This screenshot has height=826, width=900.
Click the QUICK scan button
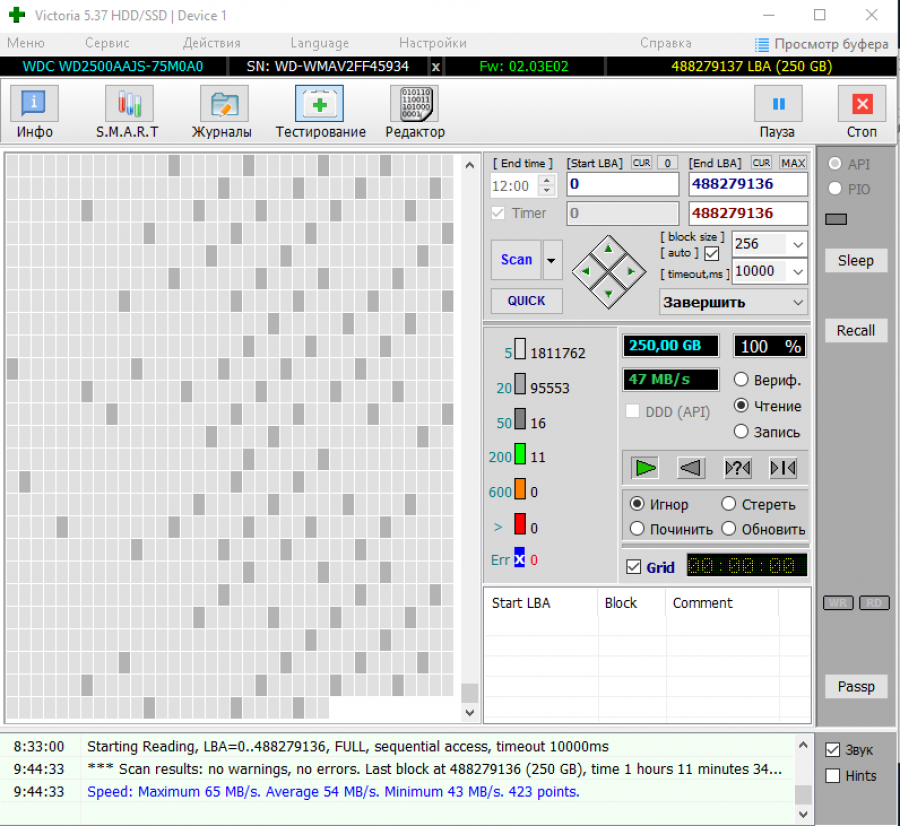526,300
